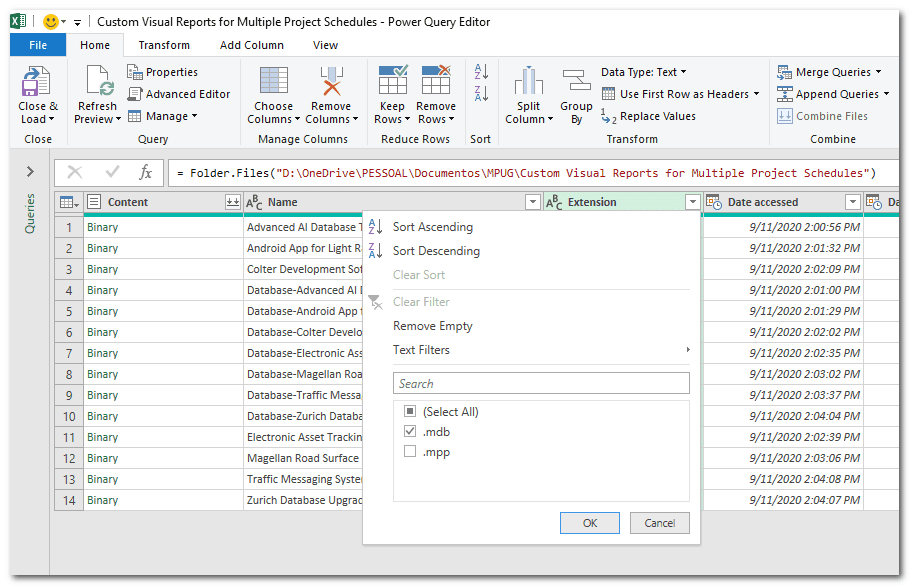Check the .mpp checkbox

(x=410, y=451)
